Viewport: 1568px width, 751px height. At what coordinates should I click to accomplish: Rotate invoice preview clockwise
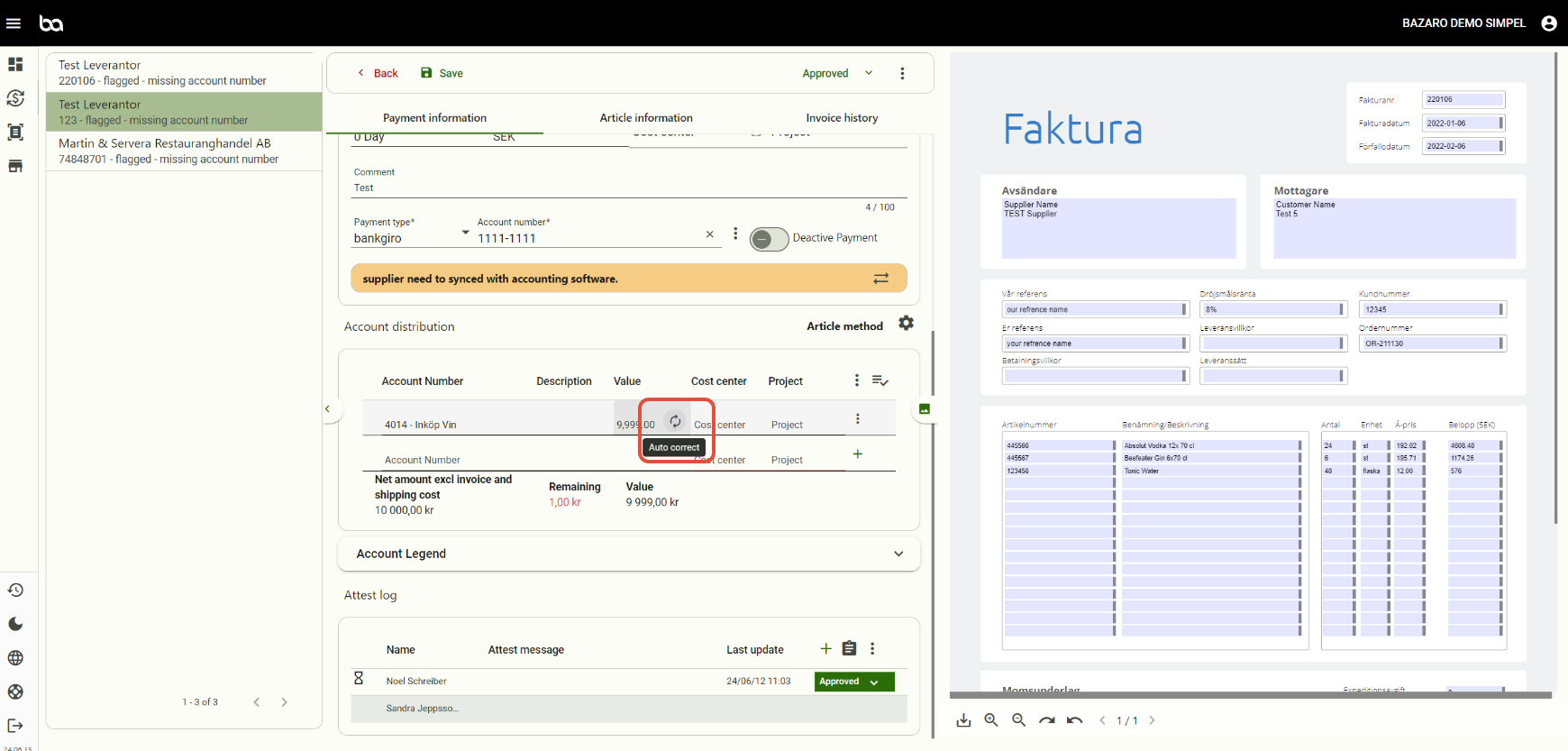[x=1046, y=720]
